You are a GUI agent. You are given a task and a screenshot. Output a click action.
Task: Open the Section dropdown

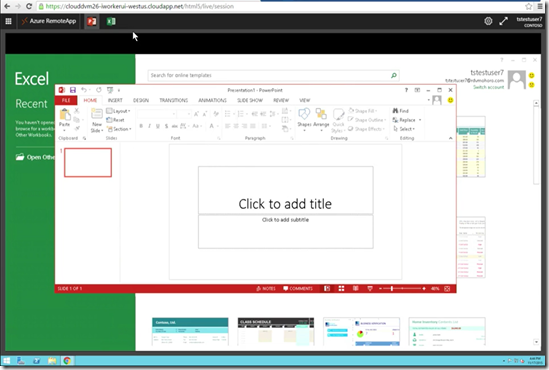[x=119, y=129]
